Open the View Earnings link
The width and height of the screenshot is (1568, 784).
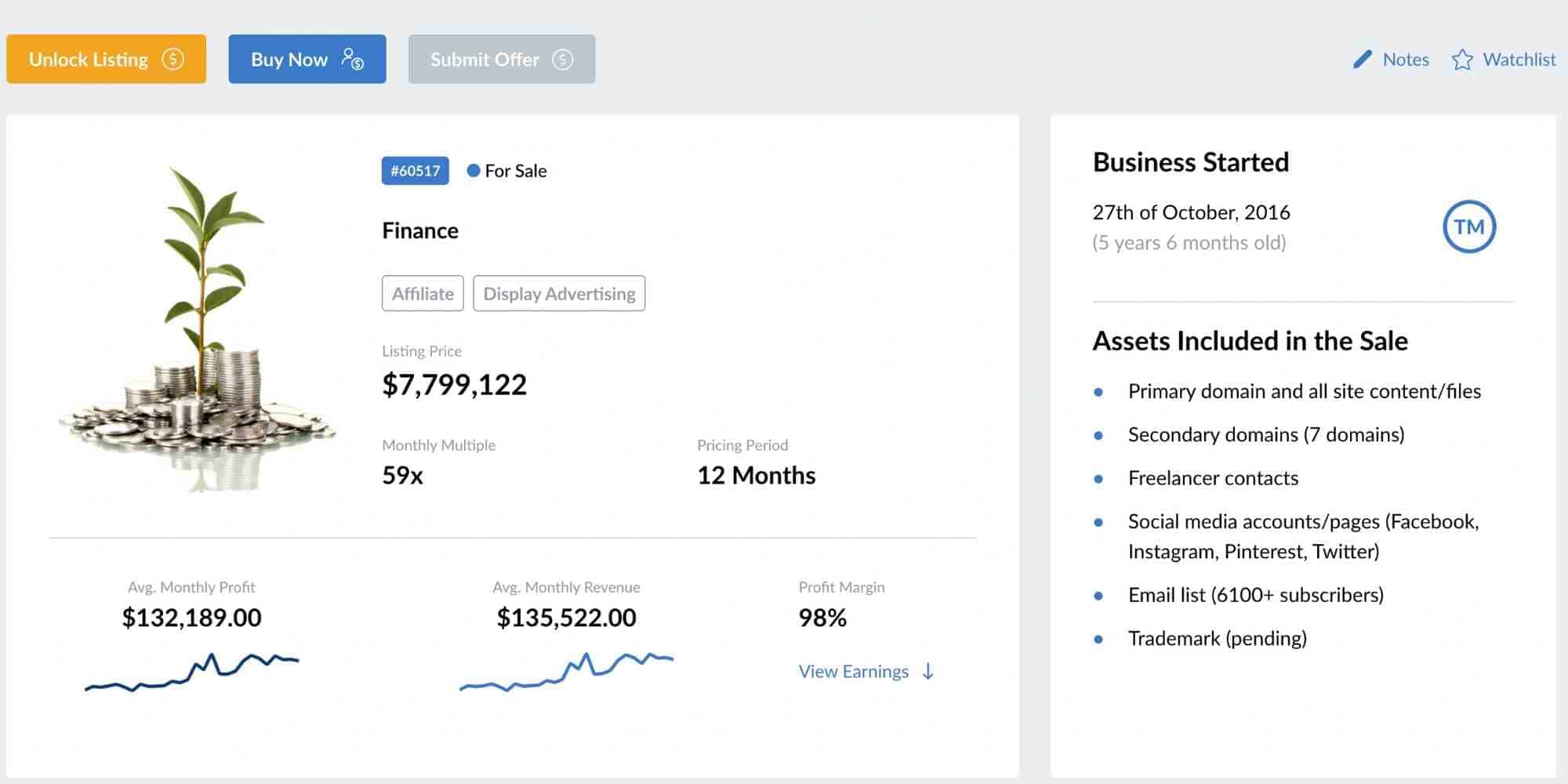(x=853, y=671)
